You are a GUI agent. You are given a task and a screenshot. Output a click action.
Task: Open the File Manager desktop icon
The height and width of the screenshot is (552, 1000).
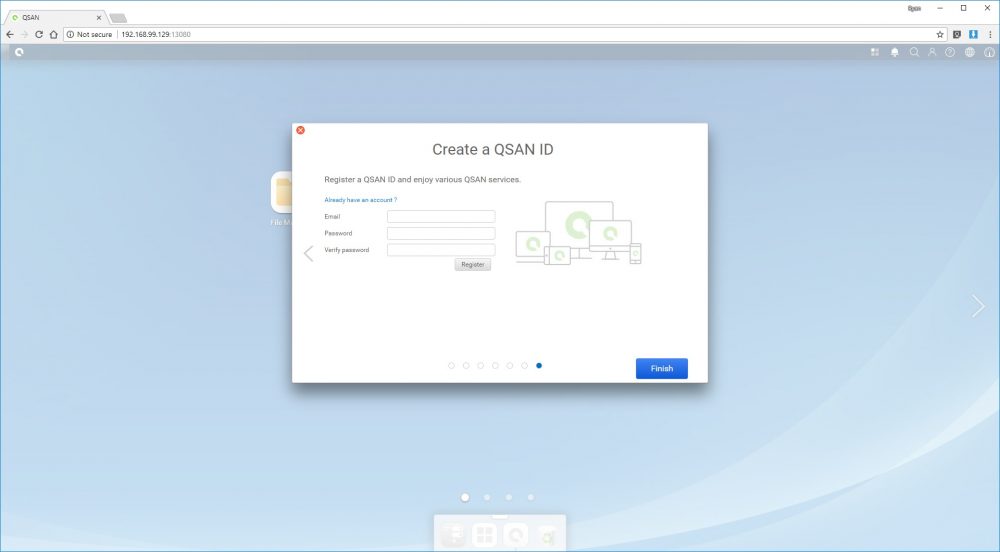pos(281,198)
